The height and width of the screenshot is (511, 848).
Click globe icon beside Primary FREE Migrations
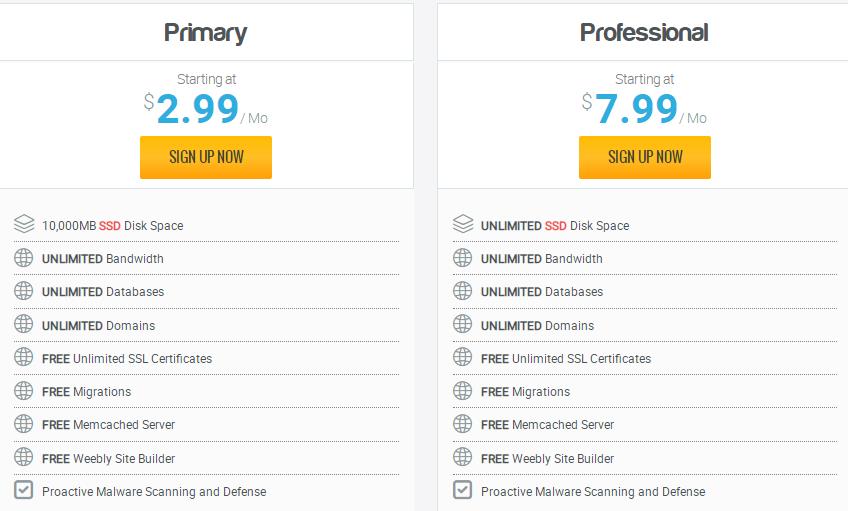[x=24, y=391]
